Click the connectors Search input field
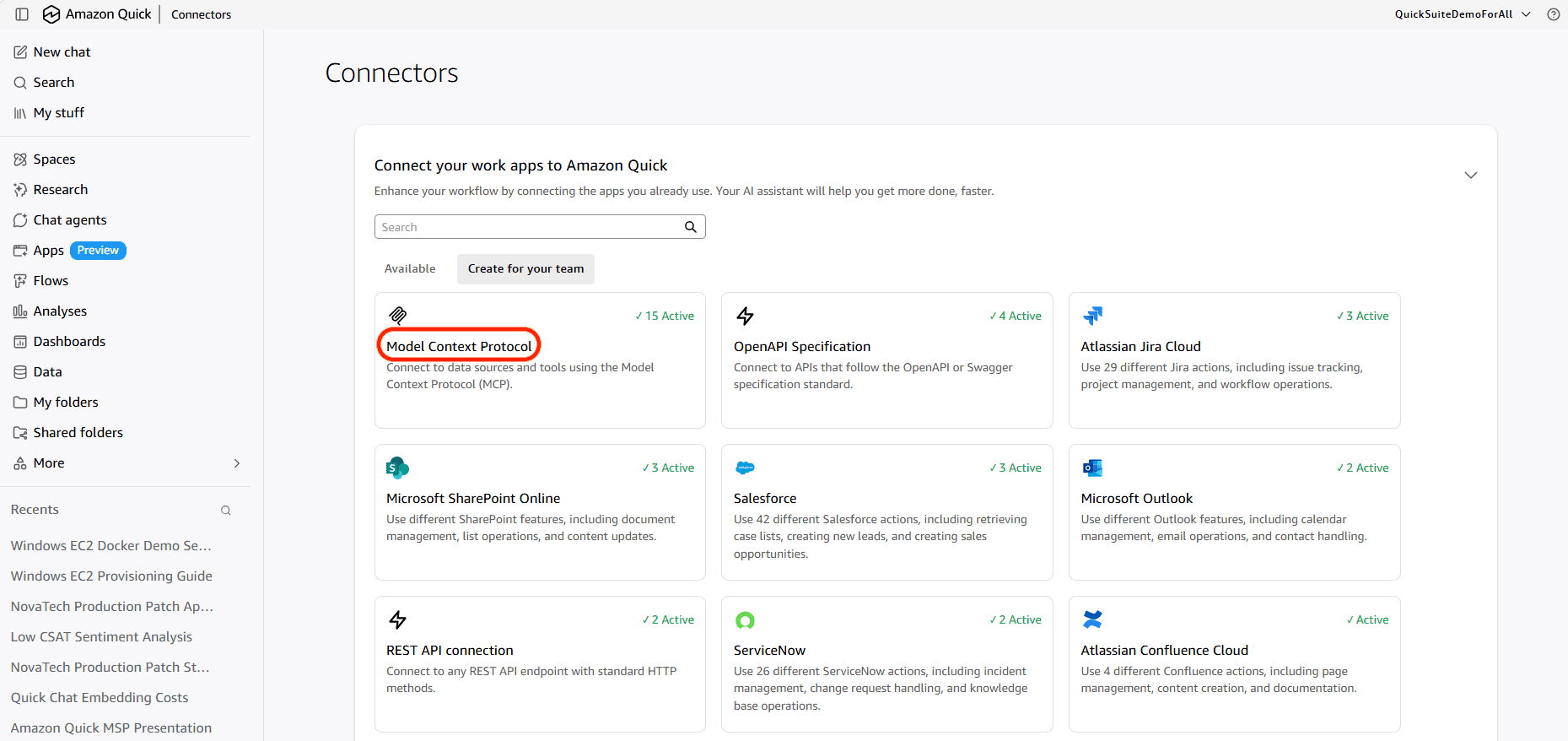 click(x=540, y=227)
